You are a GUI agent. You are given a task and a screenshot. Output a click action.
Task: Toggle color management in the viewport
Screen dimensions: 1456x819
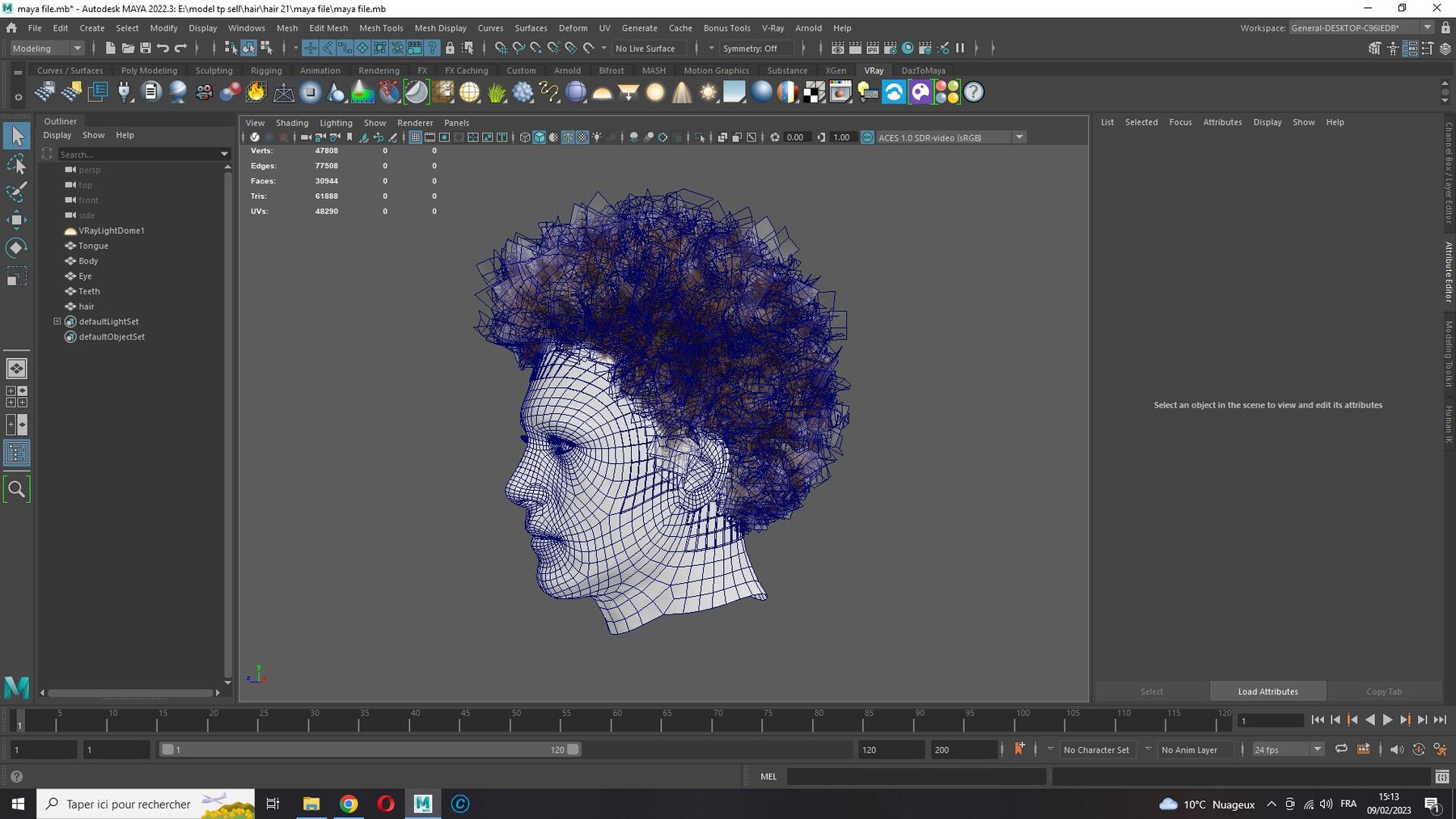[x=868, y=137]
